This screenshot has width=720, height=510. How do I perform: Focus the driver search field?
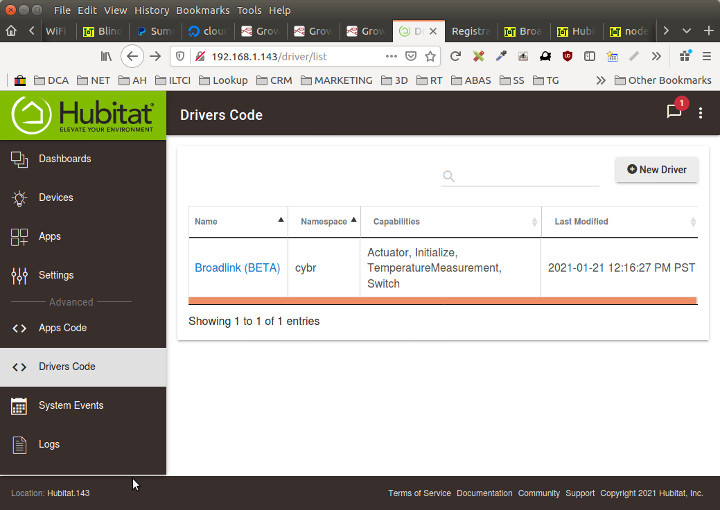point(520,176)
